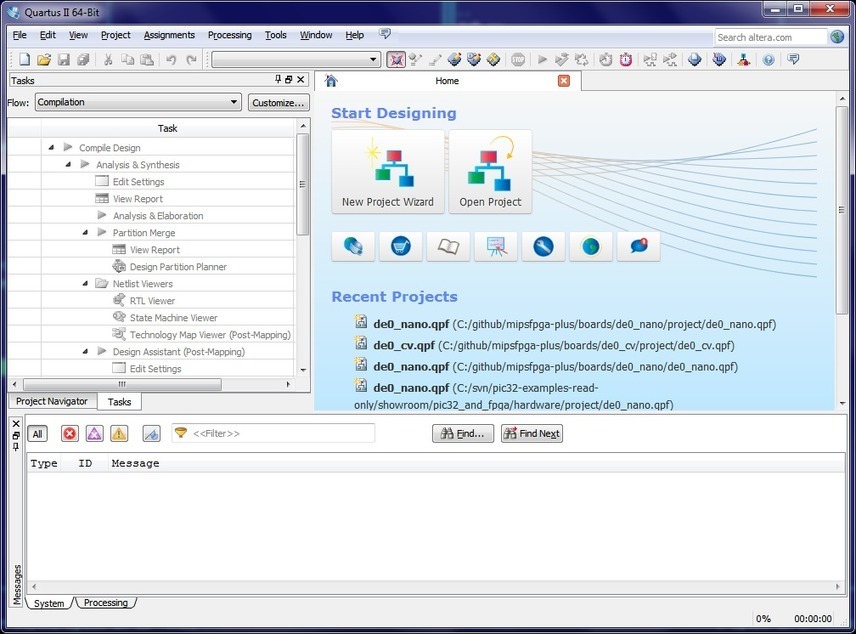856x634 pixels.
Task: Click the Find... button
Action: point(463,434)
